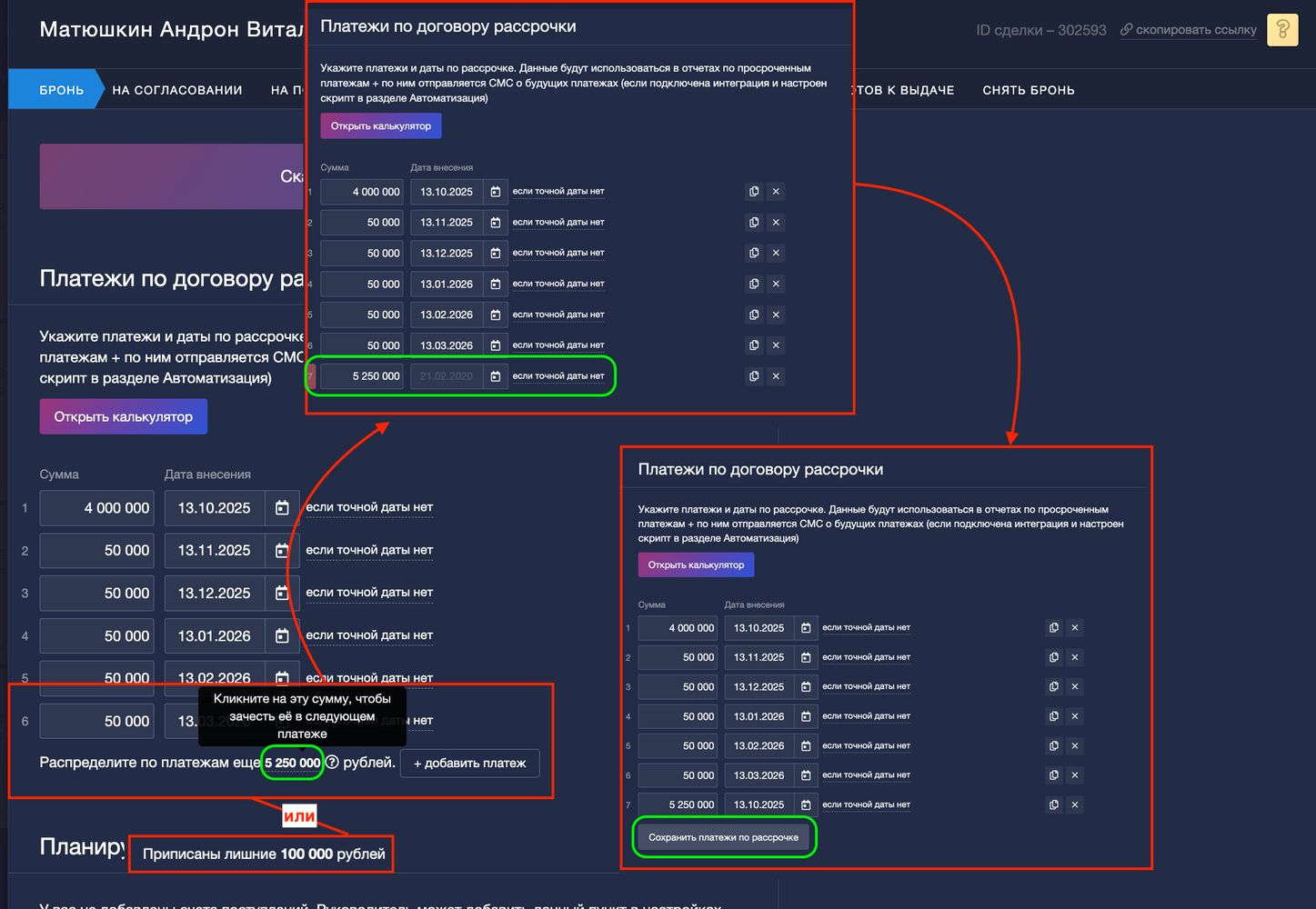Image resolution: width=1316 pixels, height=909 pixels.
Task: Focus the 13.11.2025 date field on main page
Action: [x=215, y=551]
